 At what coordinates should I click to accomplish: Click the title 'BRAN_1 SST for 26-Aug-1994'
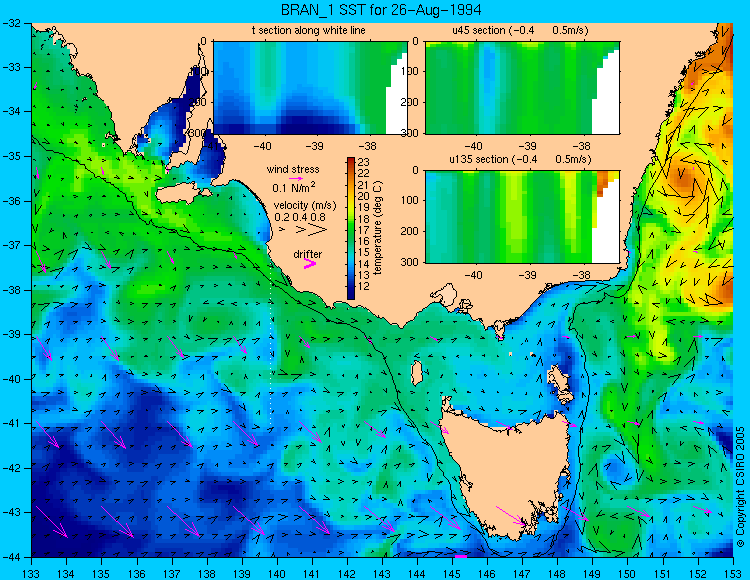[x=381, y=10]
